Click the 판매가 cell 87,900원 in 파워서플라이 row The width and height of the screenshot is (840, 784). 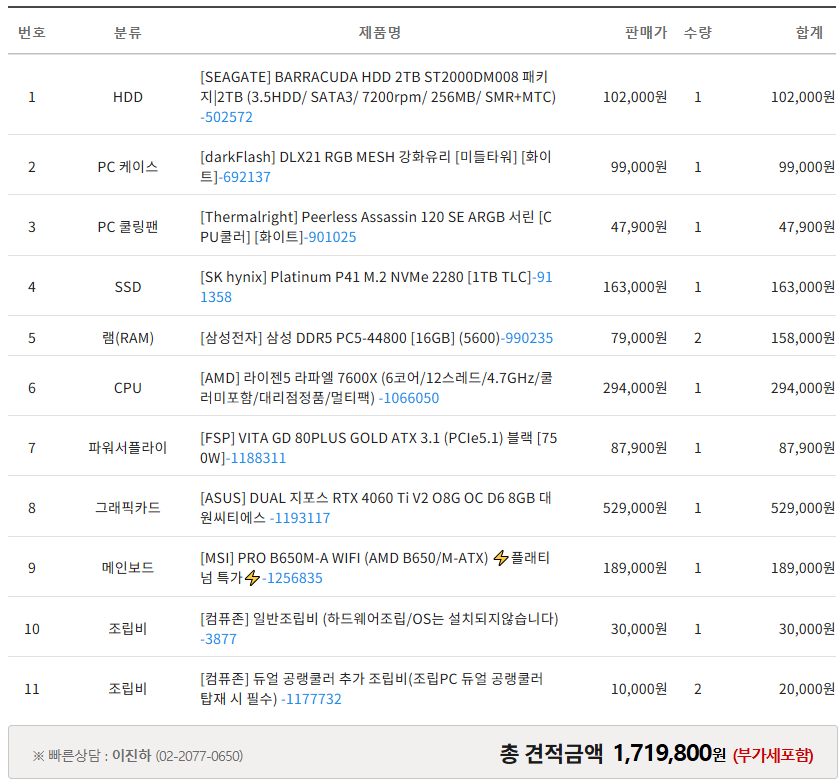tap(639, 447)
